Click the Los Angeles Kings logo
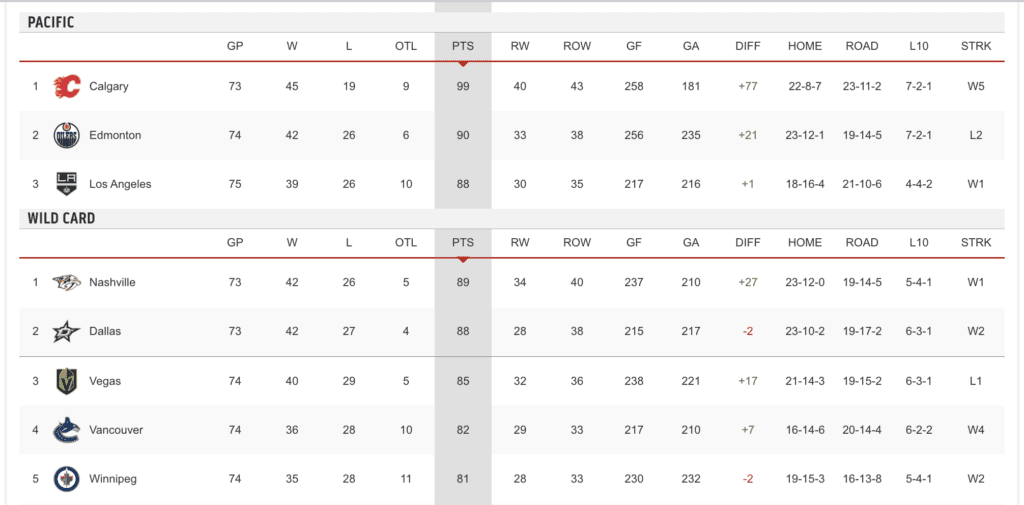This screenshot has width=1024, height=505. point(67,184)
